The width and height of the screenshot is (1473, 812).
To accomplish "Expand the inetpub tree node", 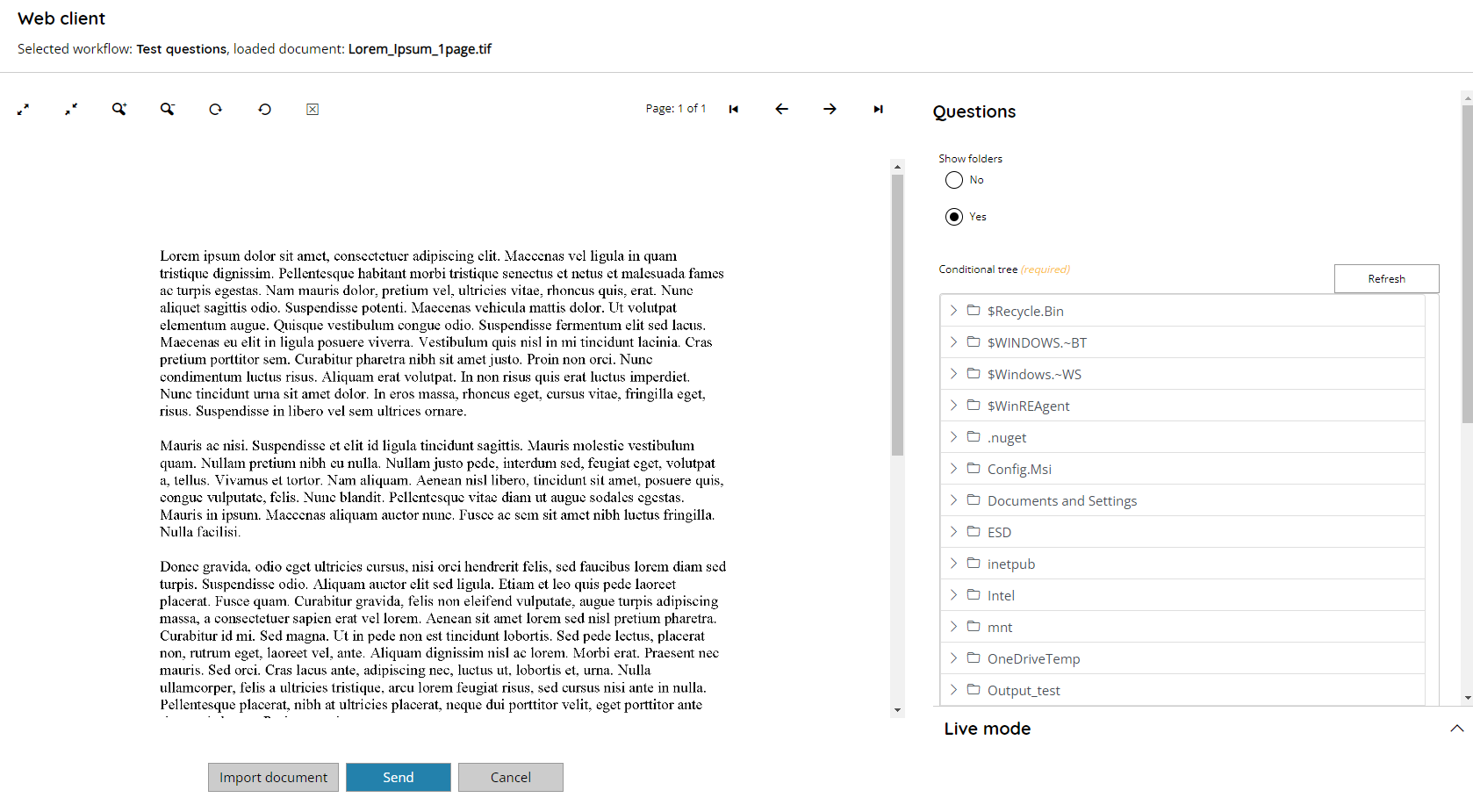I will click(x=953, y=563).
